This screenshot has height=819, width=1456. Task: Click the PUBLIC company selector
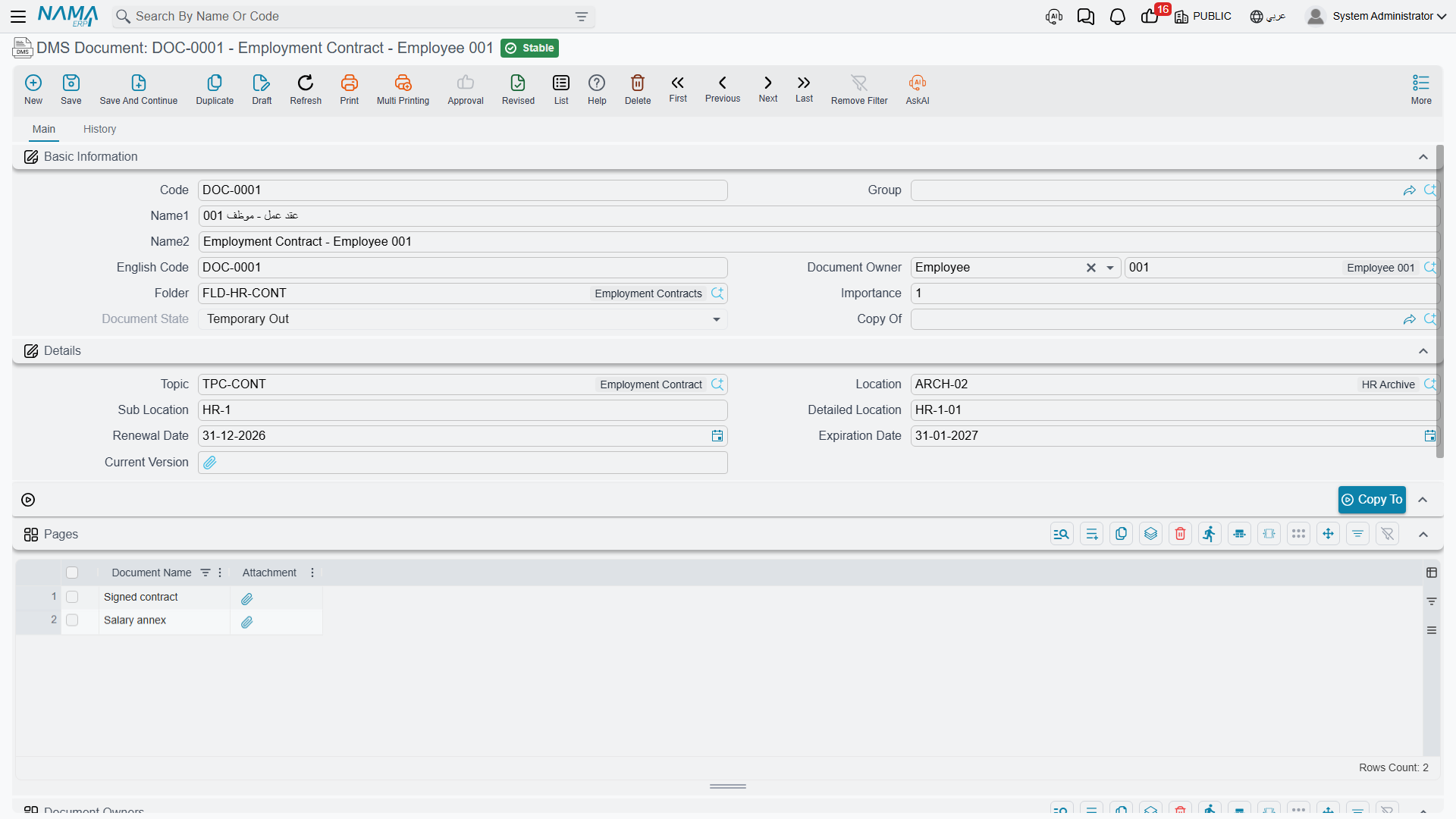coord(1203,16)
